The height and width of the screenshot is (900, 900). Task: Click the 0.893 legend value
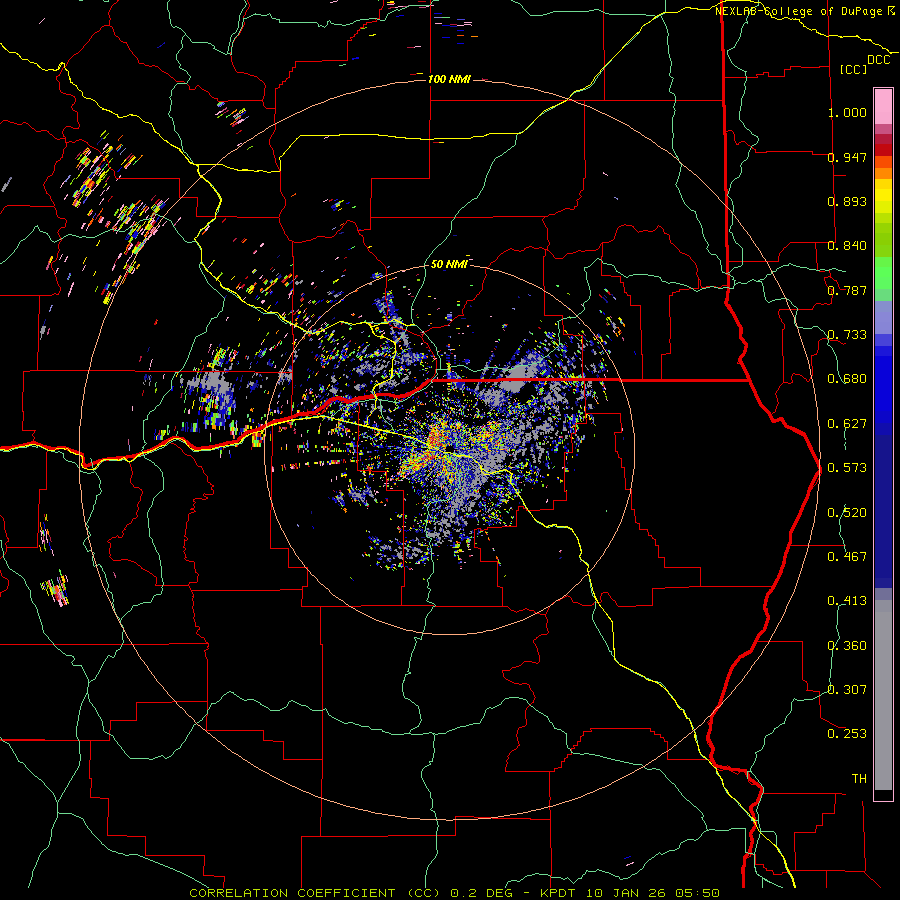[x=847, y=201]
